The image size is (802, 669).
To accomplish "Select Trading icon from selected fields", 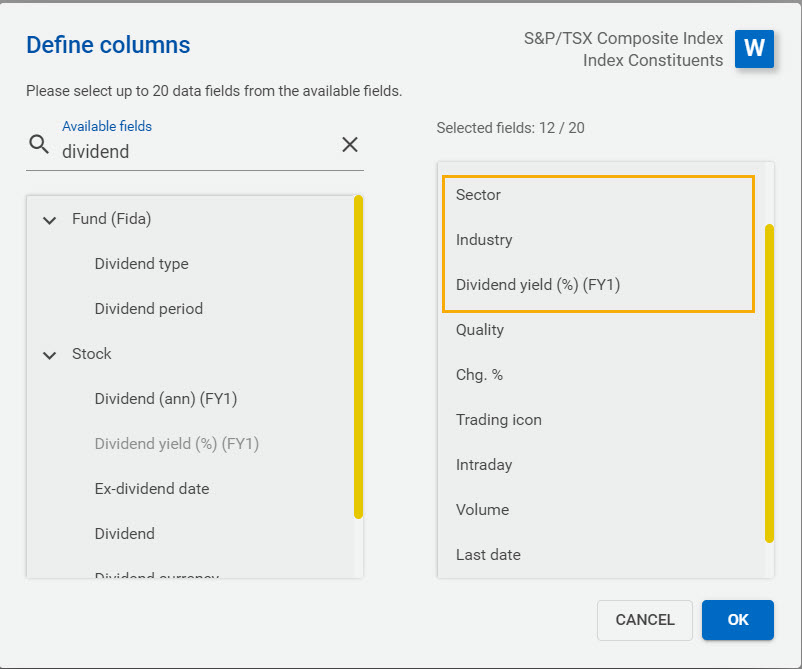I will [498, 420].
